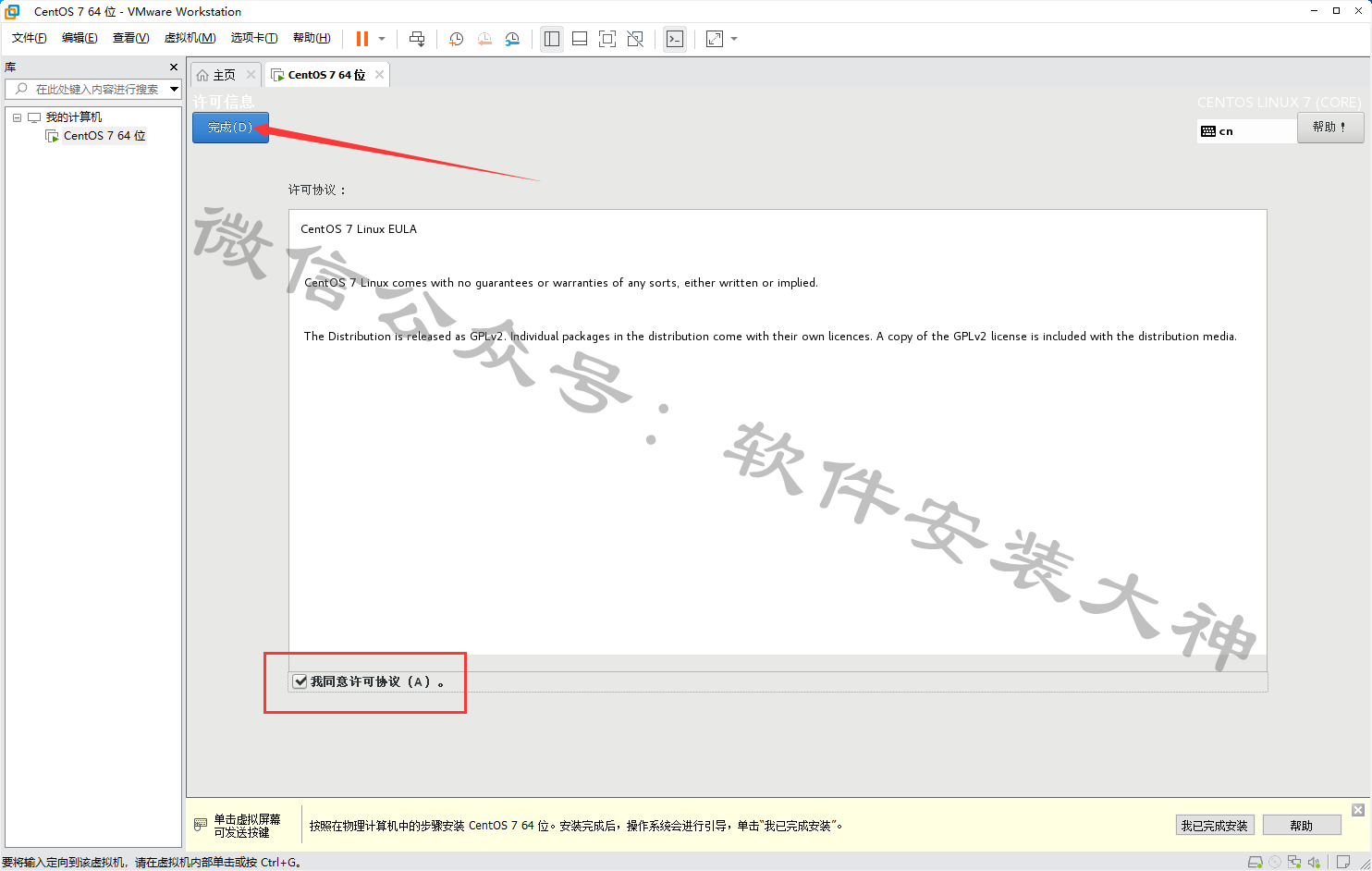Open the 帮助(H) menu
The image size is (1372, 871).
312,38
